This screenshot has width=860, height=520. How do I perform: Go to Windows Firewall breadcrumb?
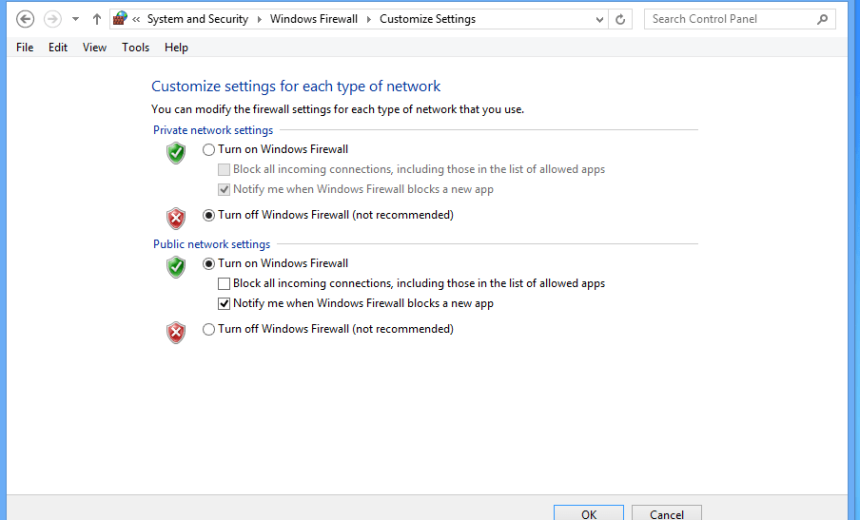click(x=313, y=19)
